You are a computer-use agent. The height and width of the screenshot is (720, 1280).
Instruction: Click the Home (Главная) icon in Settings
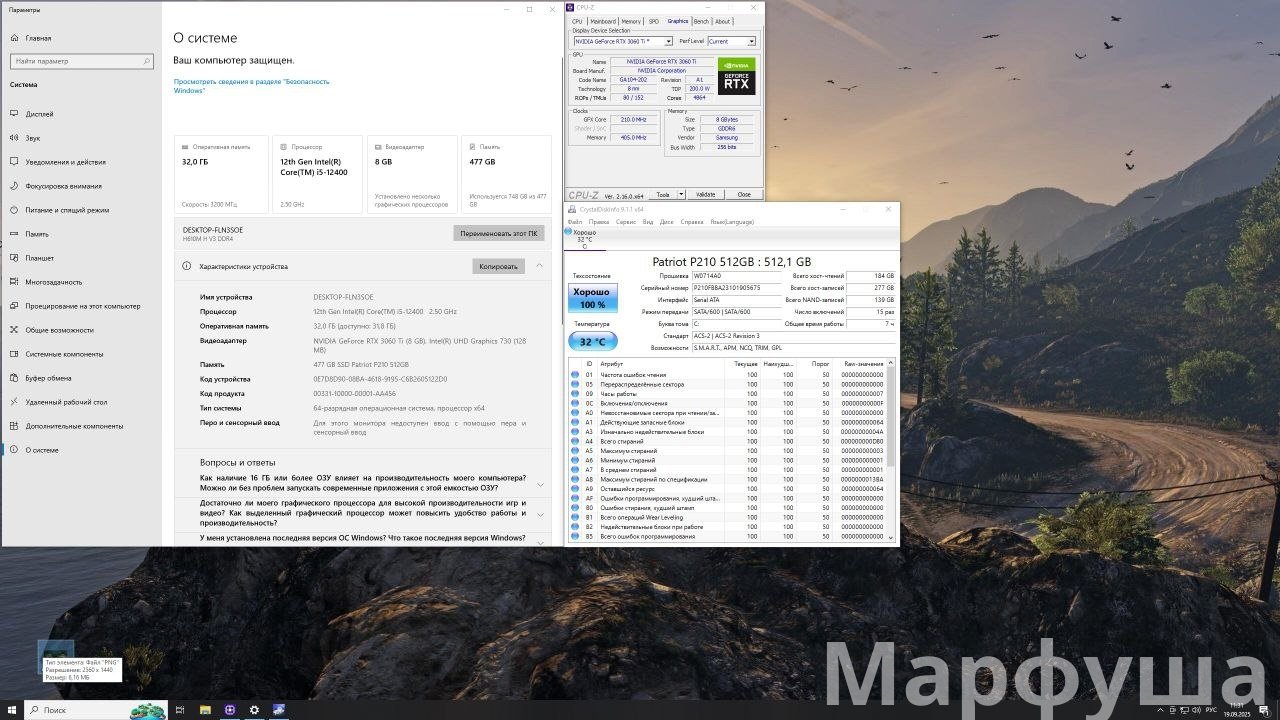15,38
